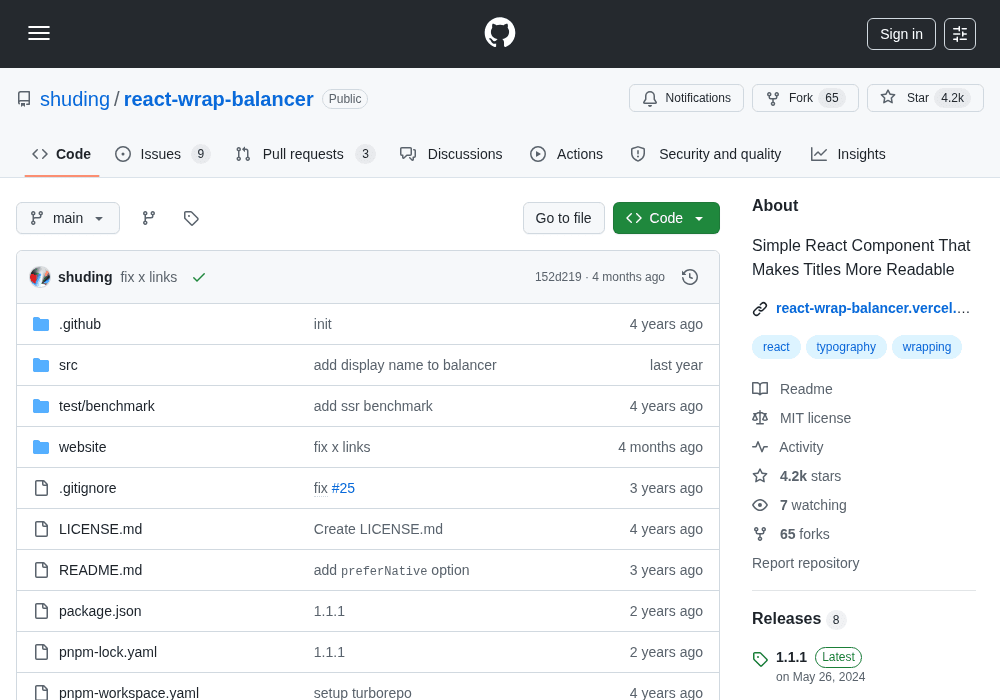View tags via the tag icon
Viewport: 1000px width, 700px height.
191,218
